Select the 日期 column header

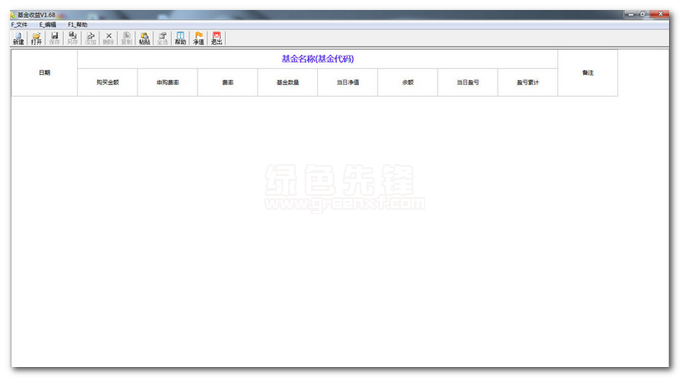click(44, 73)
